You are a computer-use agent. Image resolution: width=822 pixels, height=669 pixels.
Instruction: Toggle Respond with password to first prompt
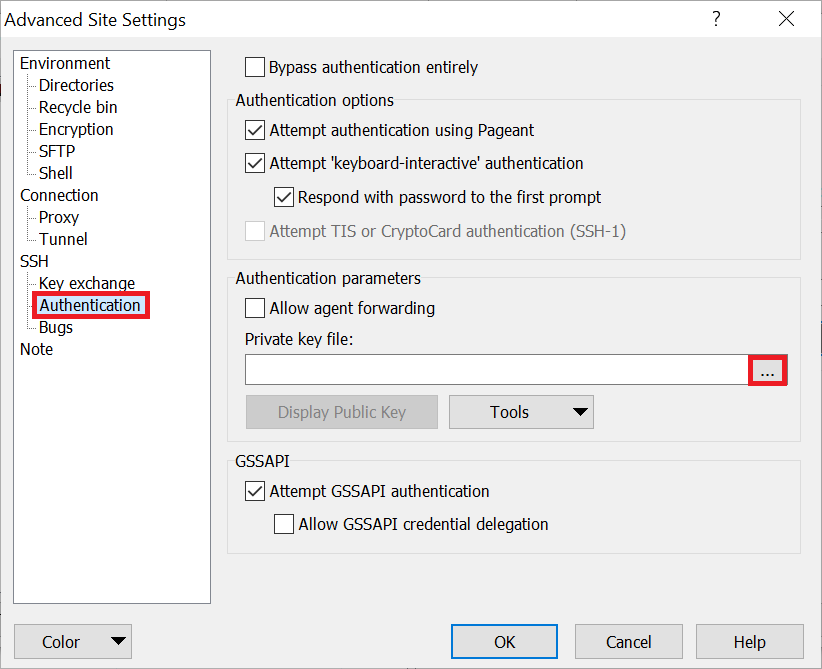pos(284,197)
